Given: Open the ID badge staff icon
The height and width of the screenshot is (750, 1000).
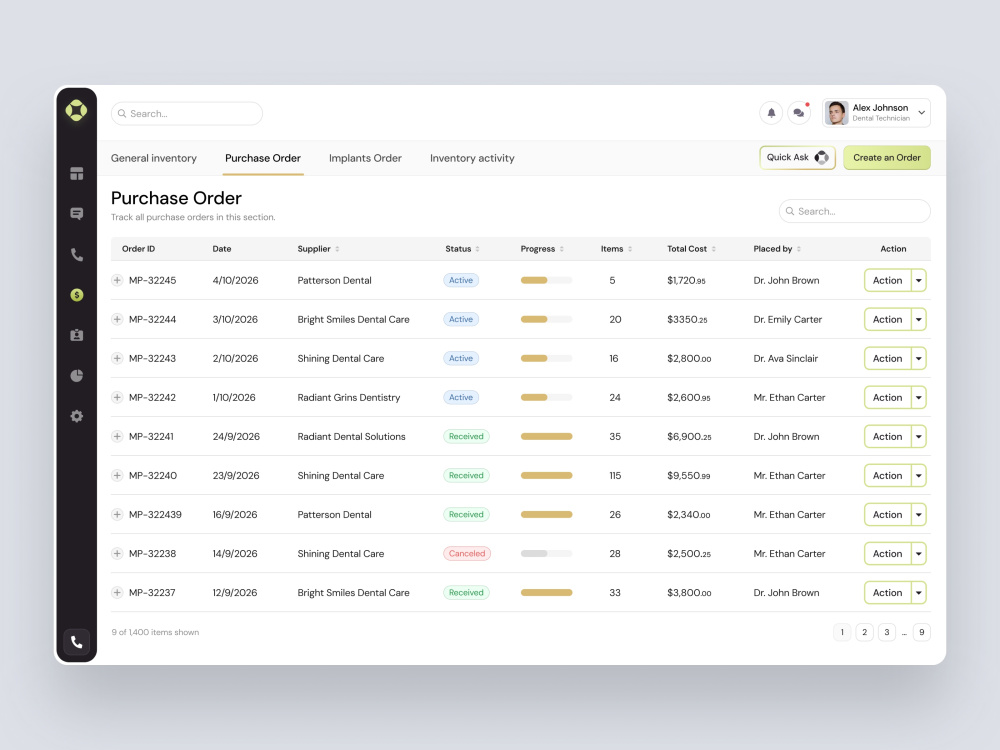Looking at the screenshot, I should coord(77,335).
